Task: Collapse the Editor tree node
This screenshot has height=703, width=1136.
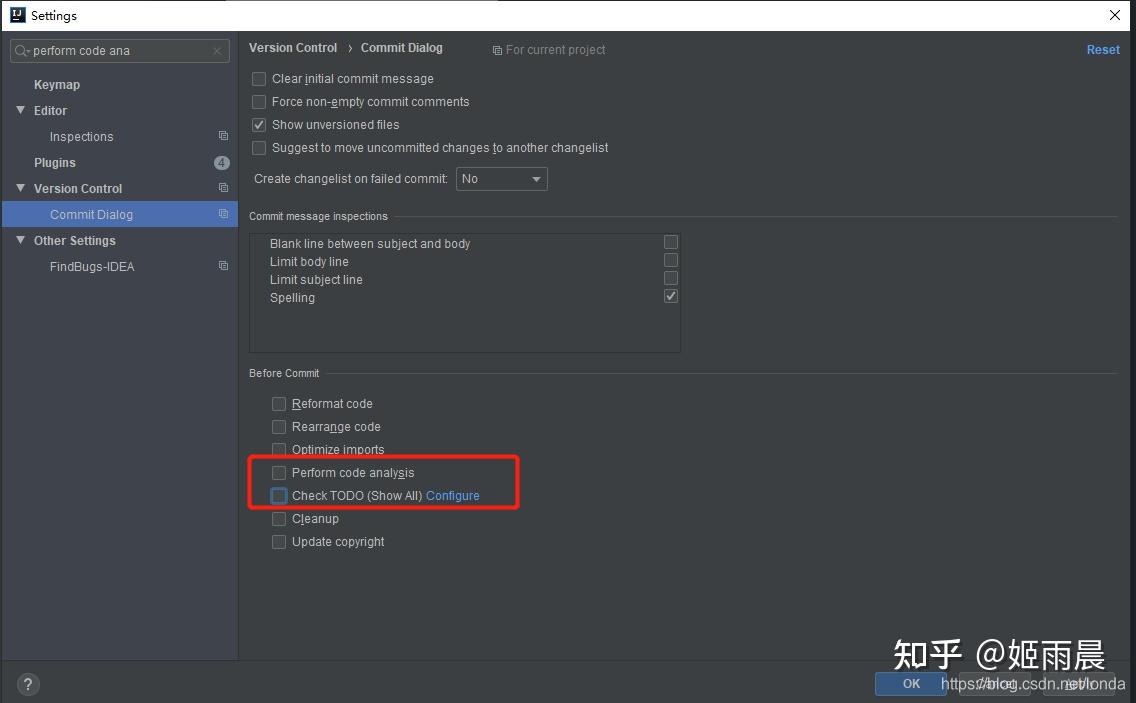Action: tap(20, 110)
